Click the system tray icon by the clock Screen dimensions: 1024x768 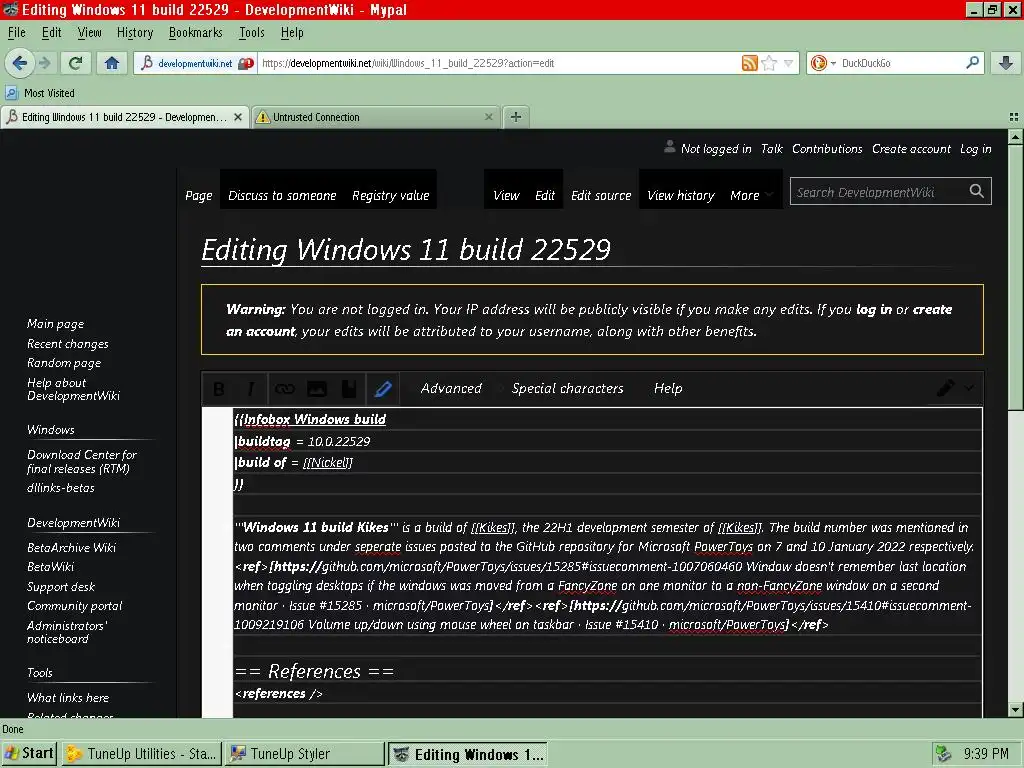[943, 754]
